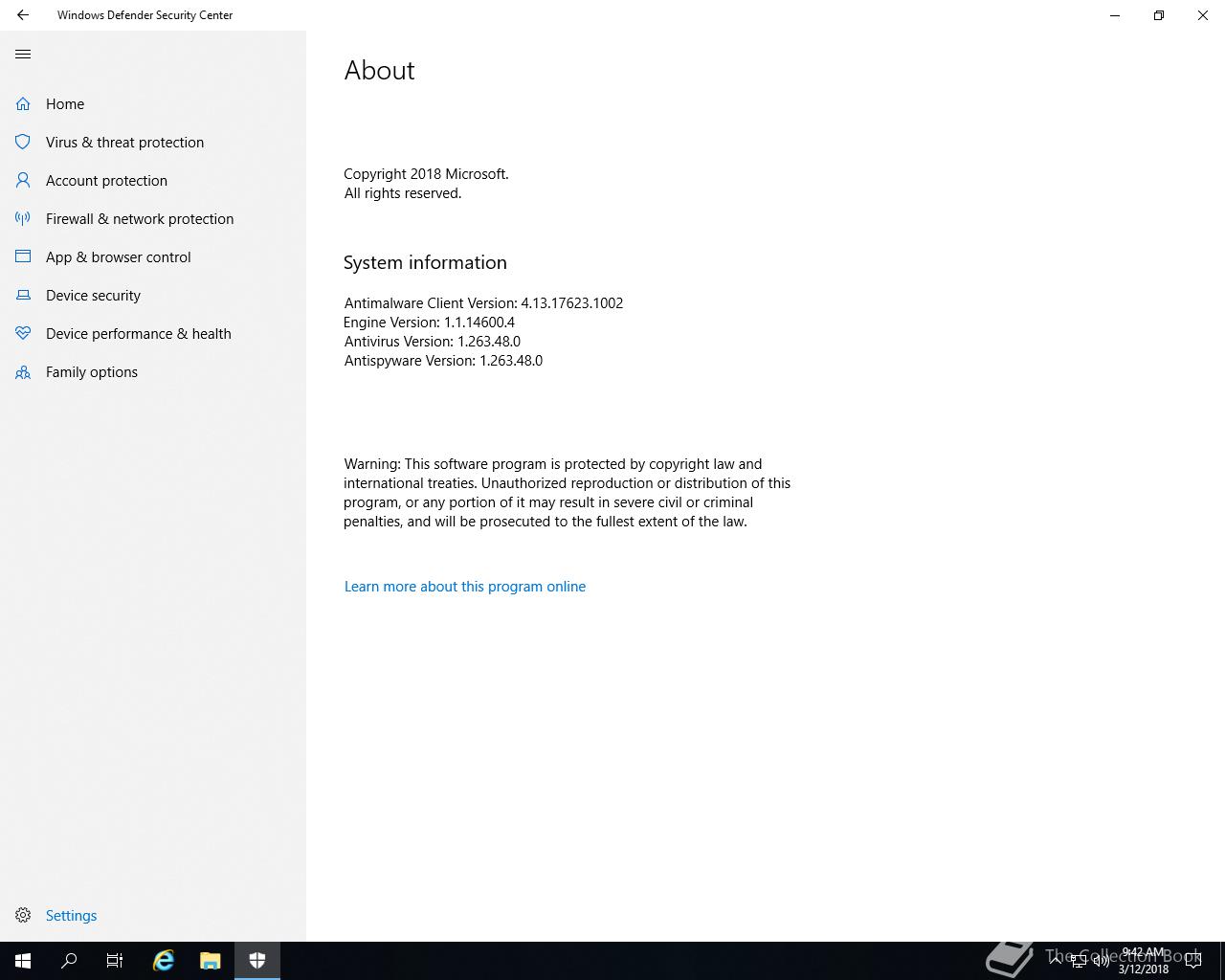Viewport: 1225px width, 980px height.
Task: Follow Learn more about this program online
Action: pos(465,587)
